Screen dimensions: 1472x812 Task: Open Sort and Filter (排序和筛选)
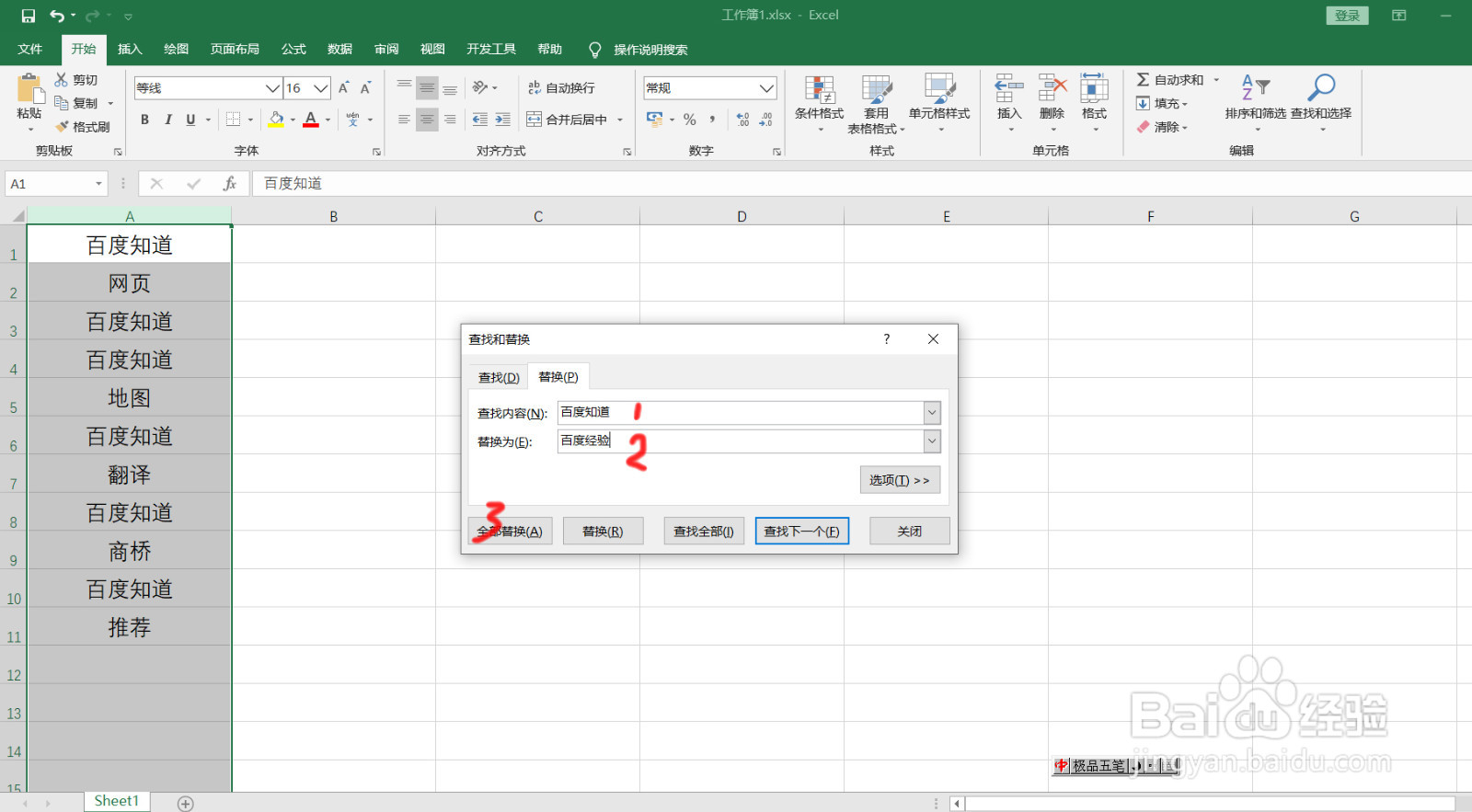coord(1256,102)
